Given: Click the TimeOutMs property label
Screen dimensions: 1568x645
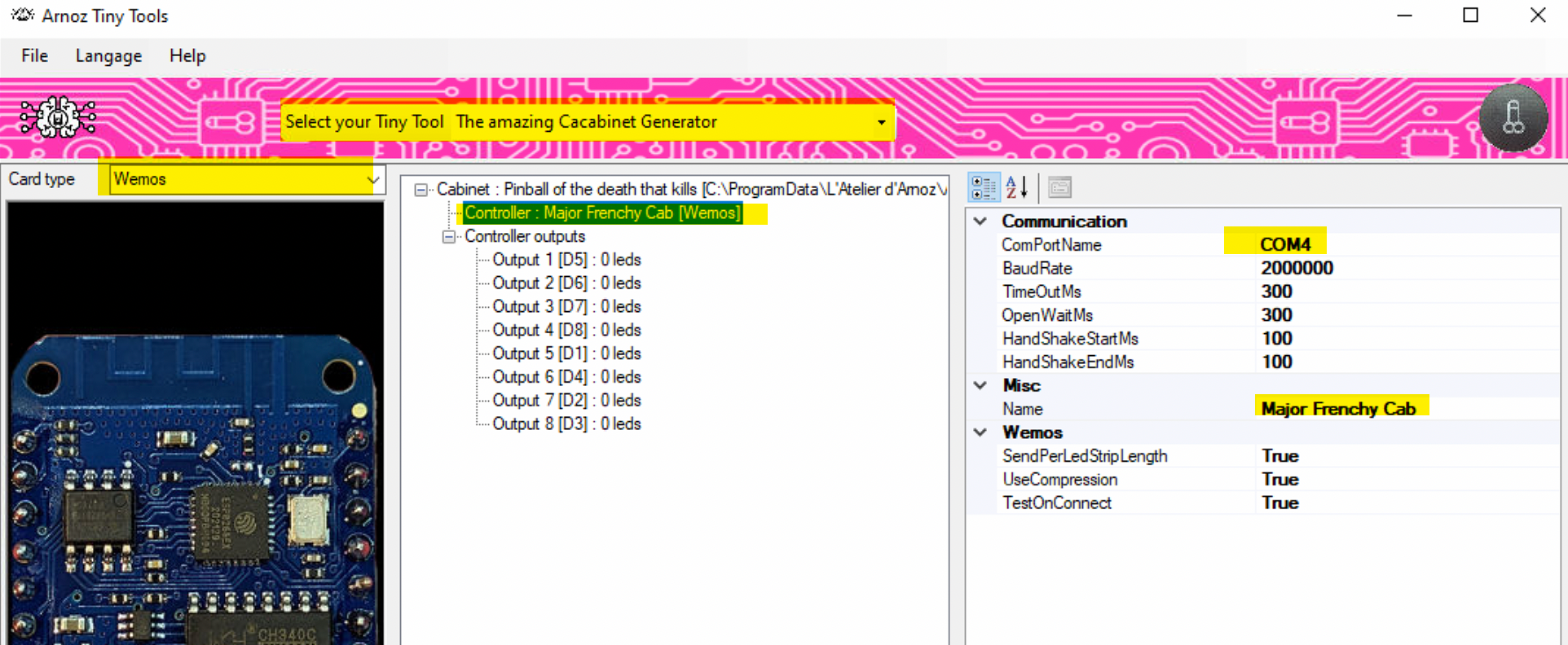Looking at the screenshot, I should tap(1042, 292).
